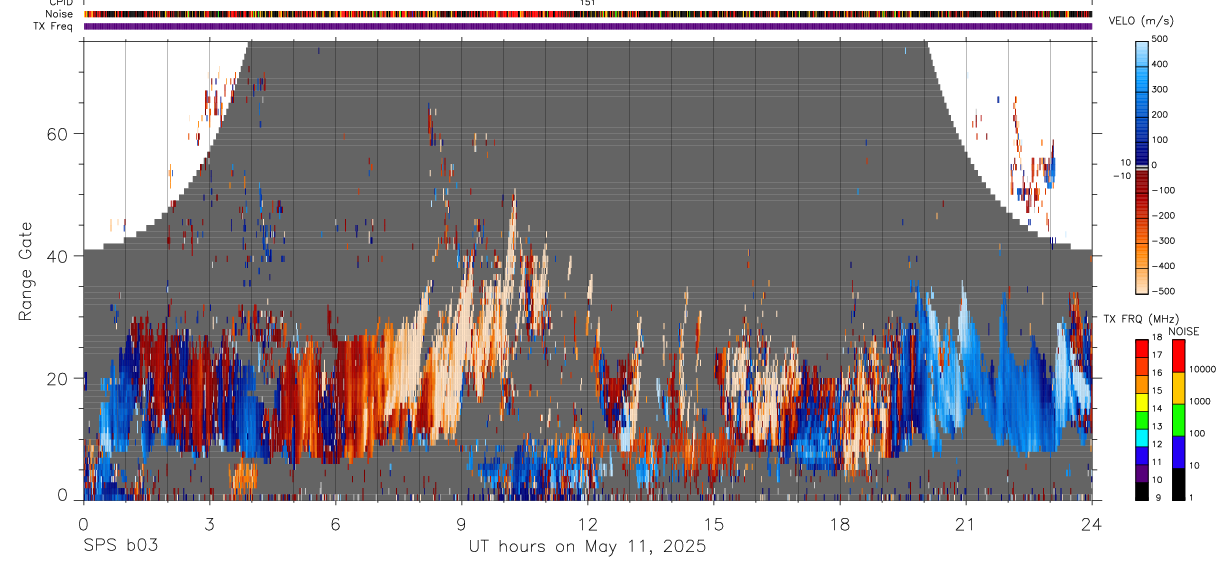
Task: Click the red 17-18 MHz frequency swatch
Action: click(1143, 346)
